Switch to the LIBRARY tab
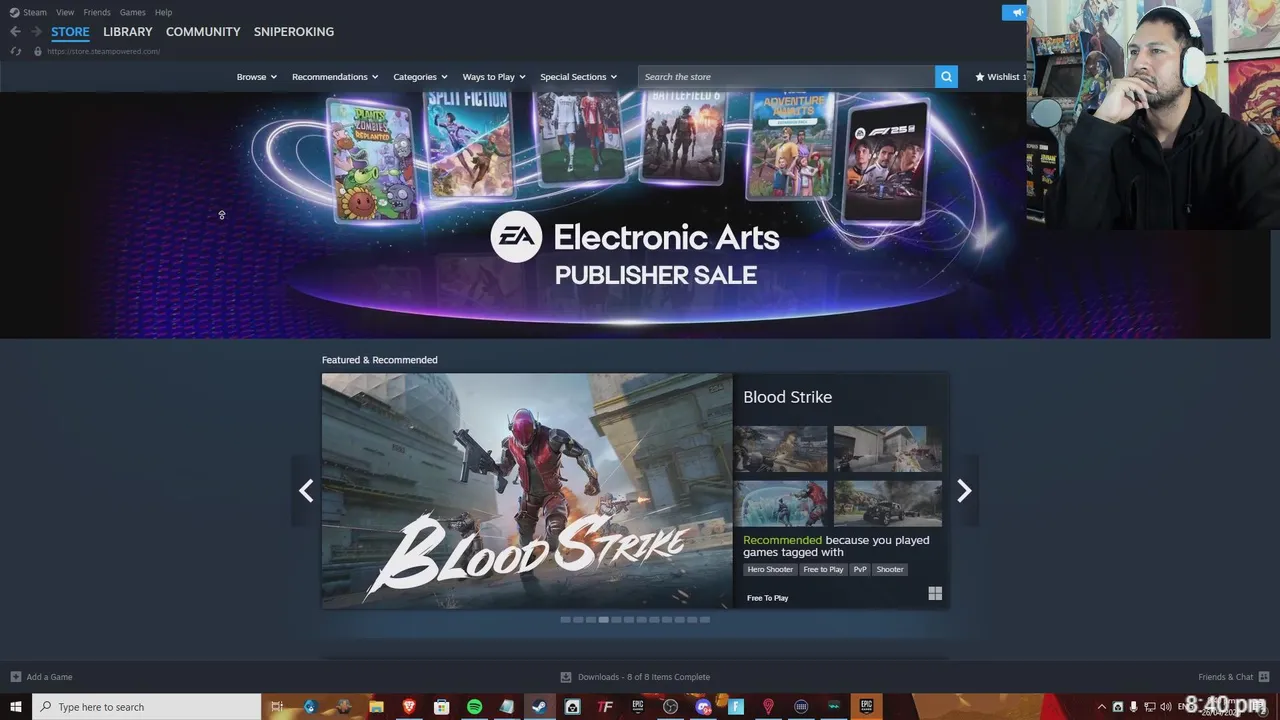The image size is (1280, 720). coord(128,32)
